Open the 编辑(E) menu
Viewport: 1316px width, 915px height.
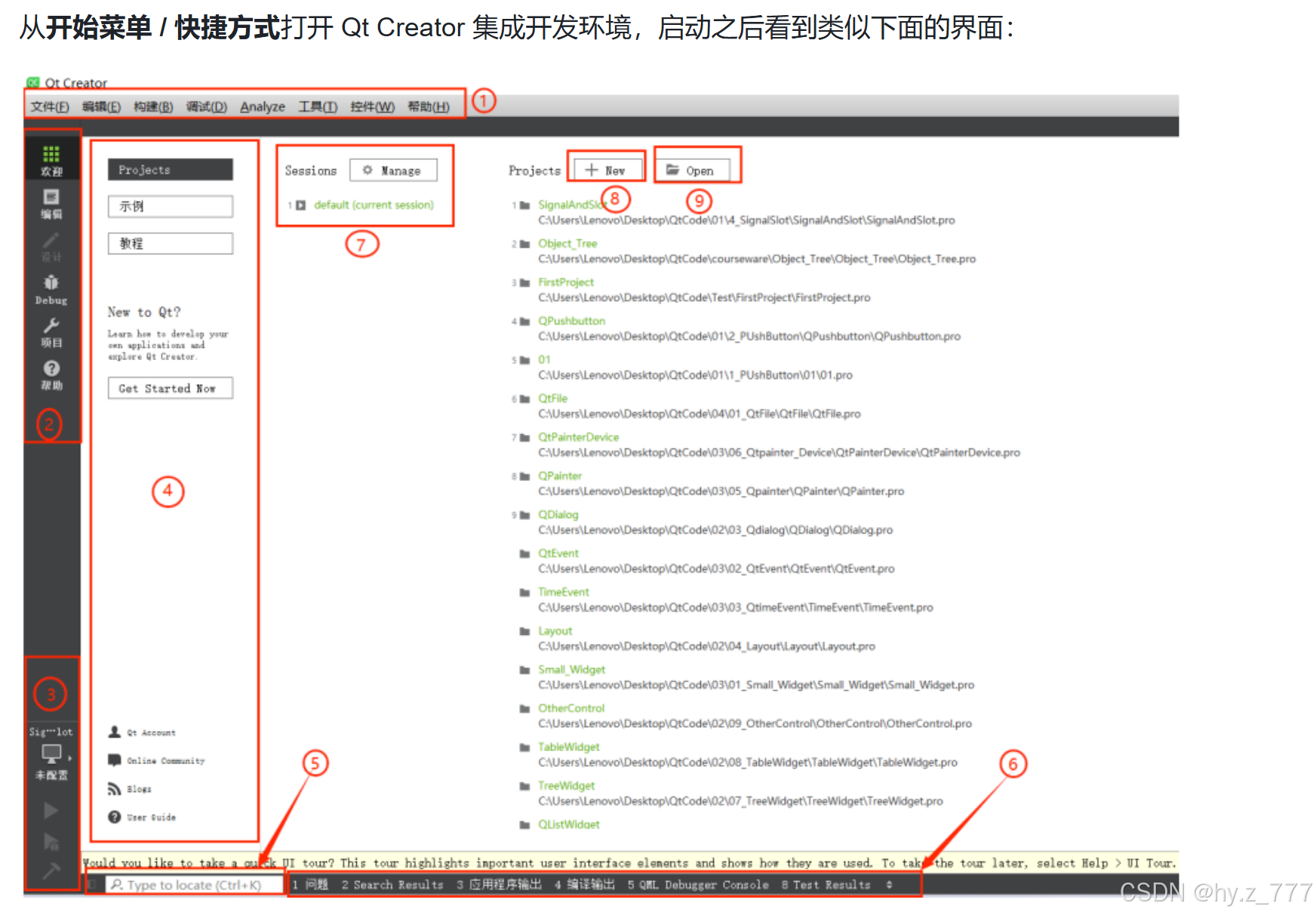pos(101,106)
